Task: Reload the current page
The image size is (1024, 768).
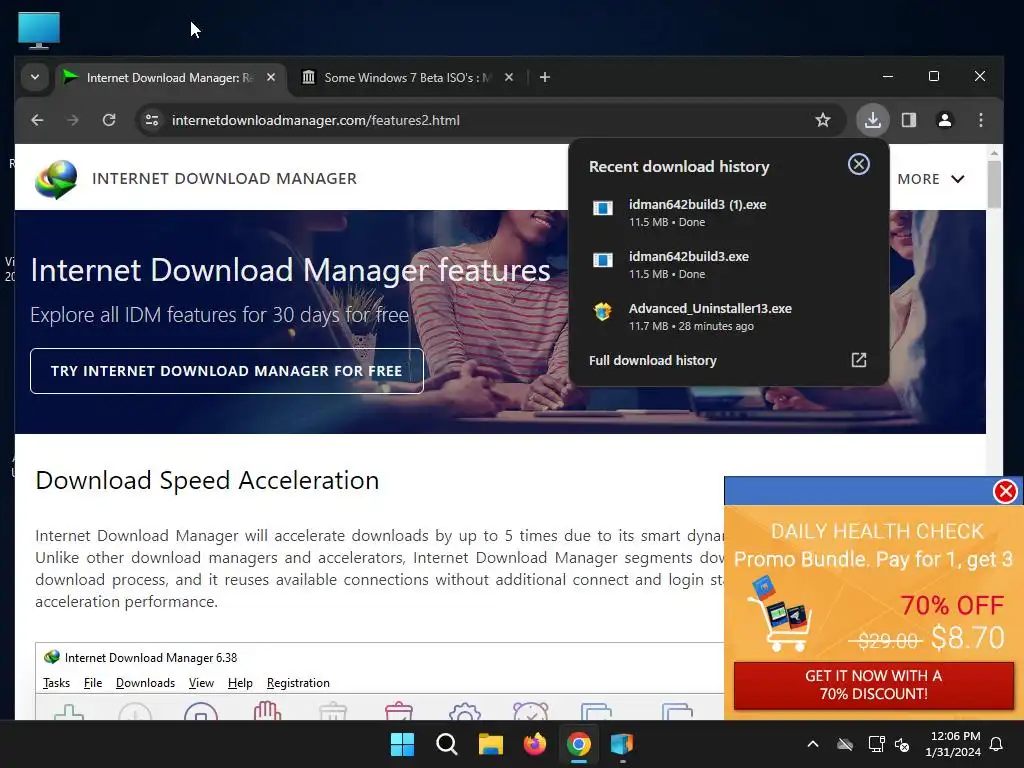Action: [109, 120]
